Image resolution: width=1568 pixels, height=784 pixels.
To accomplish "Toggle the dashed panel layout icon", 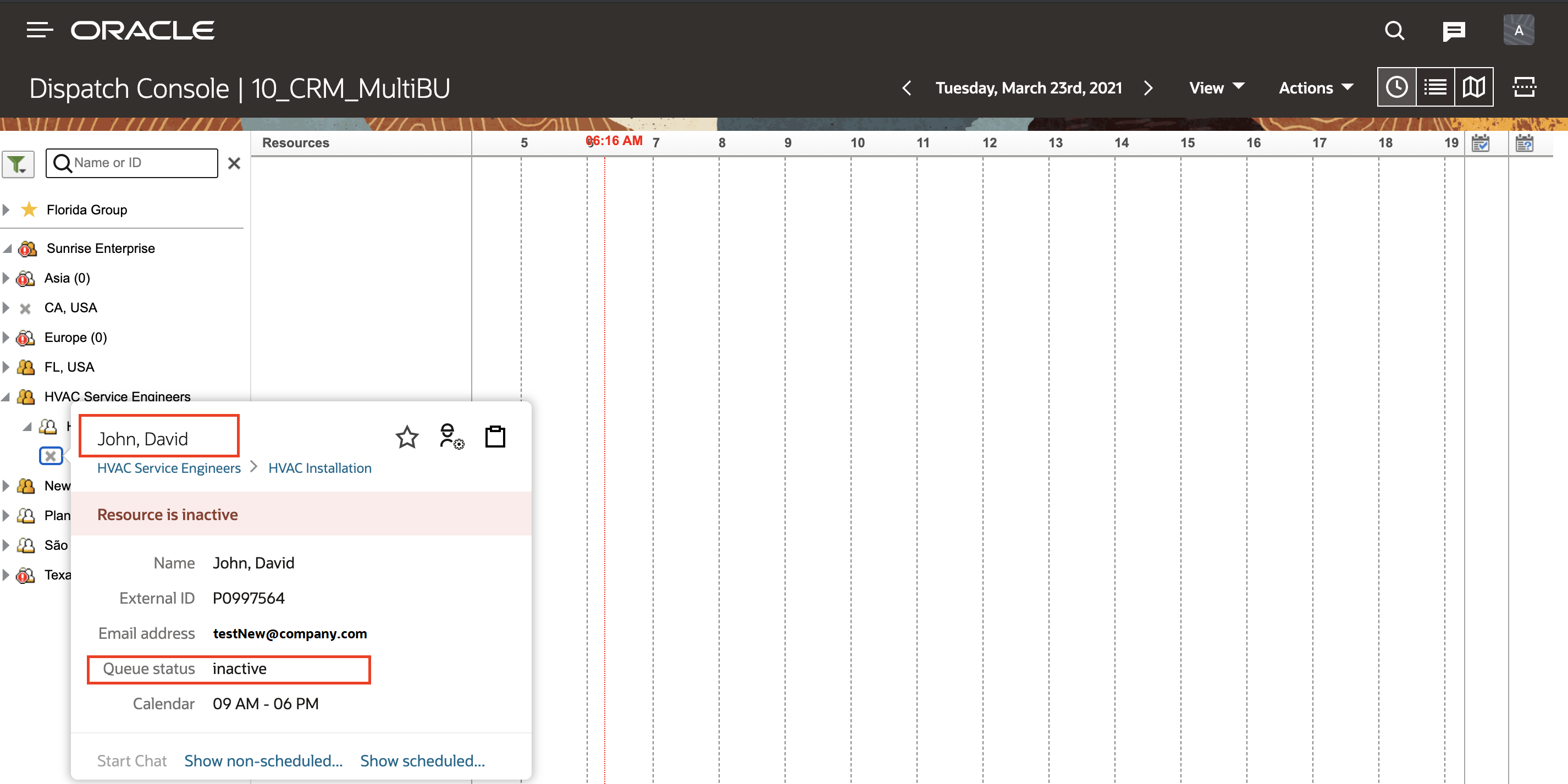I will pyautogui.click(x=1524, y=87).
